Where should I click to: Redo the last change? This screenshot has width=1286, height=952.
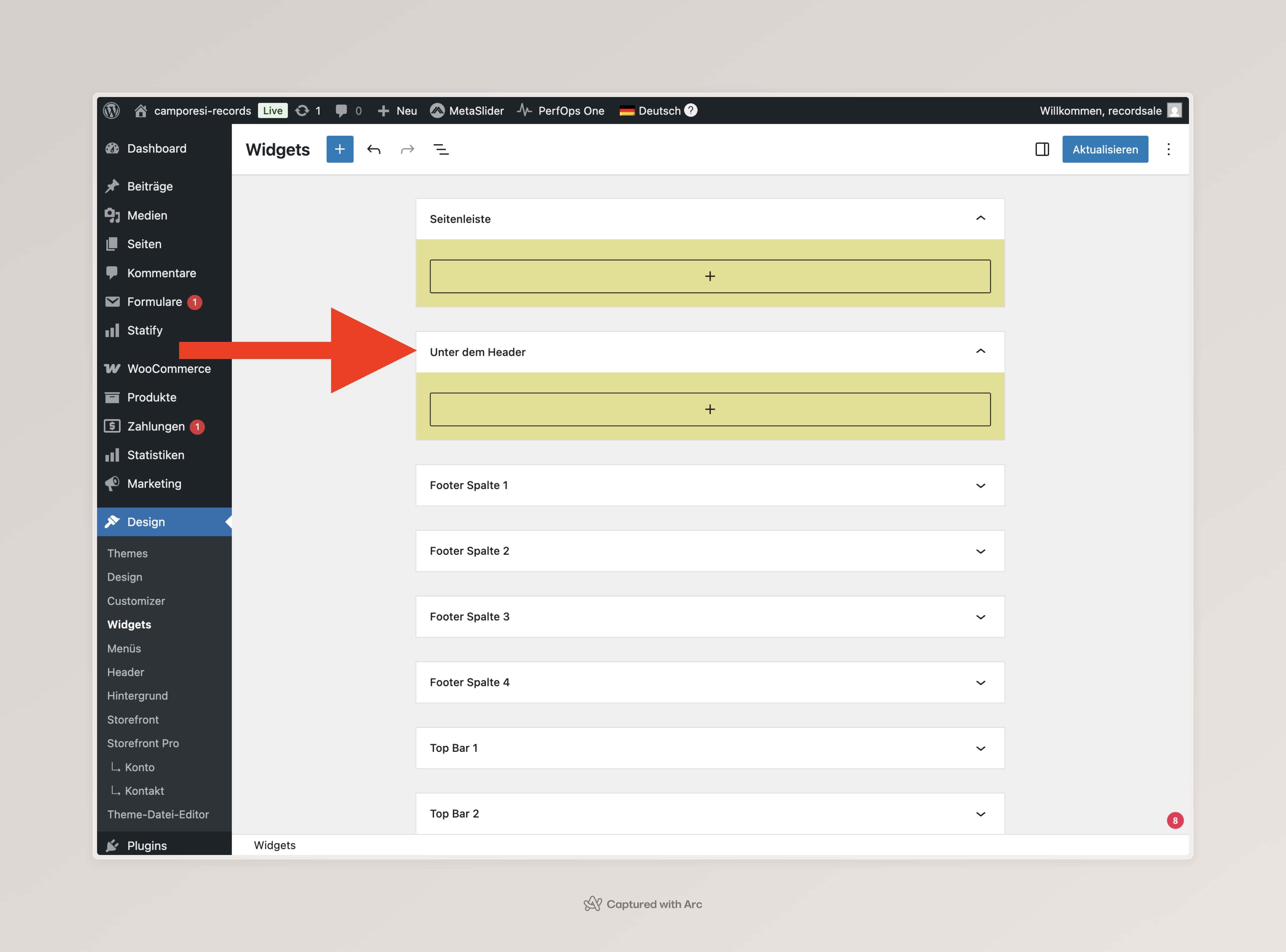point(407,150)
